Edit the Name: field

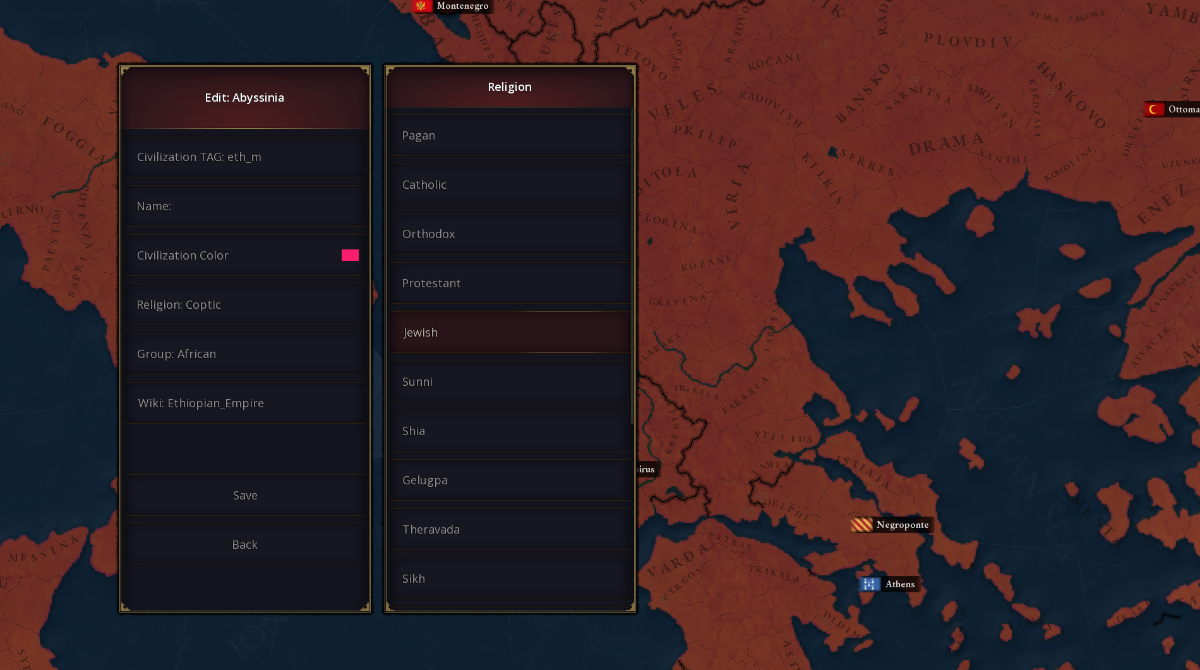(245, 206)
